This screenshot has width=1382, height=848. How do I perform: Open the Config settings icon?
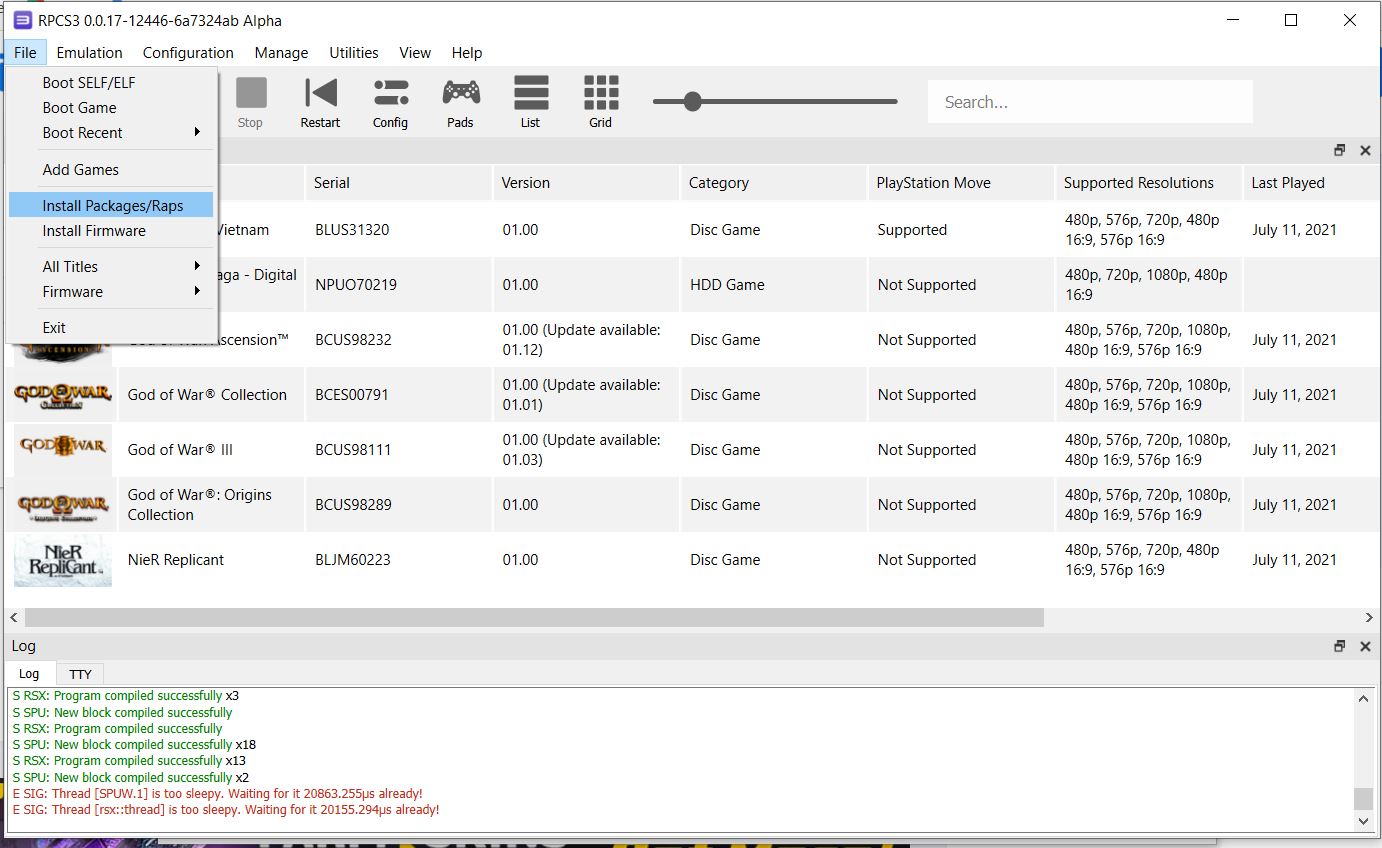click(390, 102)
